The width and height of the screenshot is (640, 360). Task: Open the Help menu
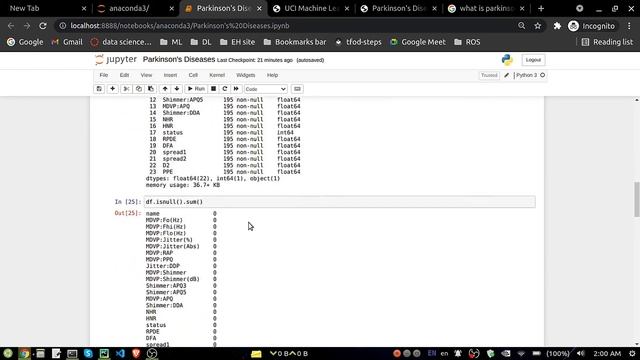tap(272, 75)
